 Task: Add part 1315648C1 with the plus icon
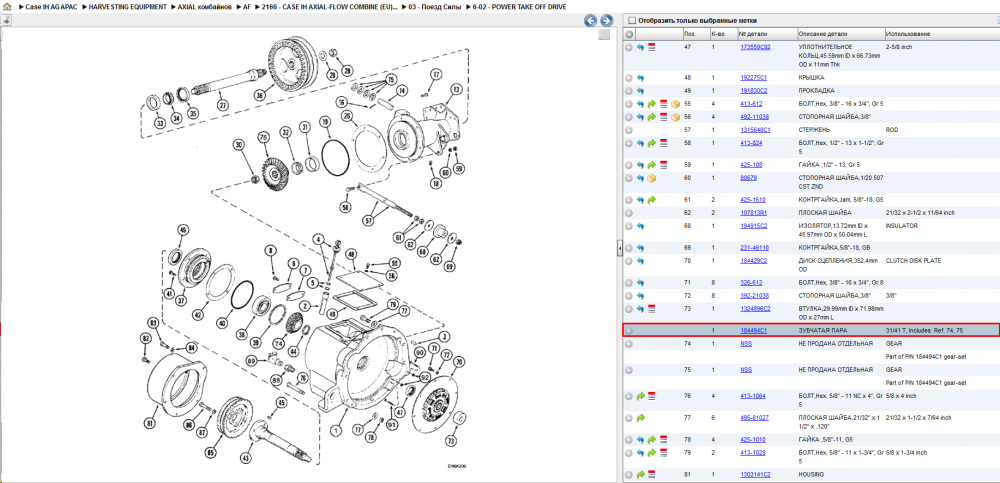tap(629, 130)
